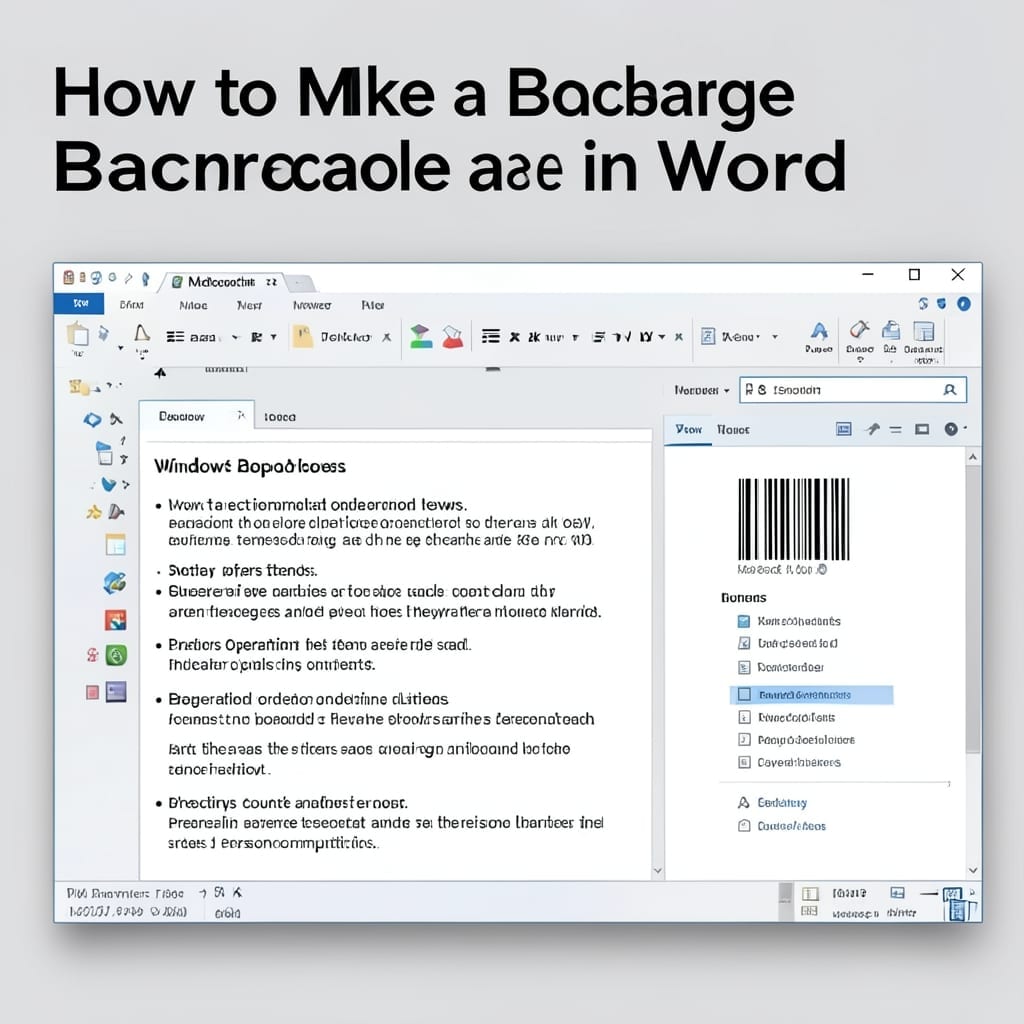Click the green round-symbol icon in sidebar
1024x1024 pixels.
[116, 655]
